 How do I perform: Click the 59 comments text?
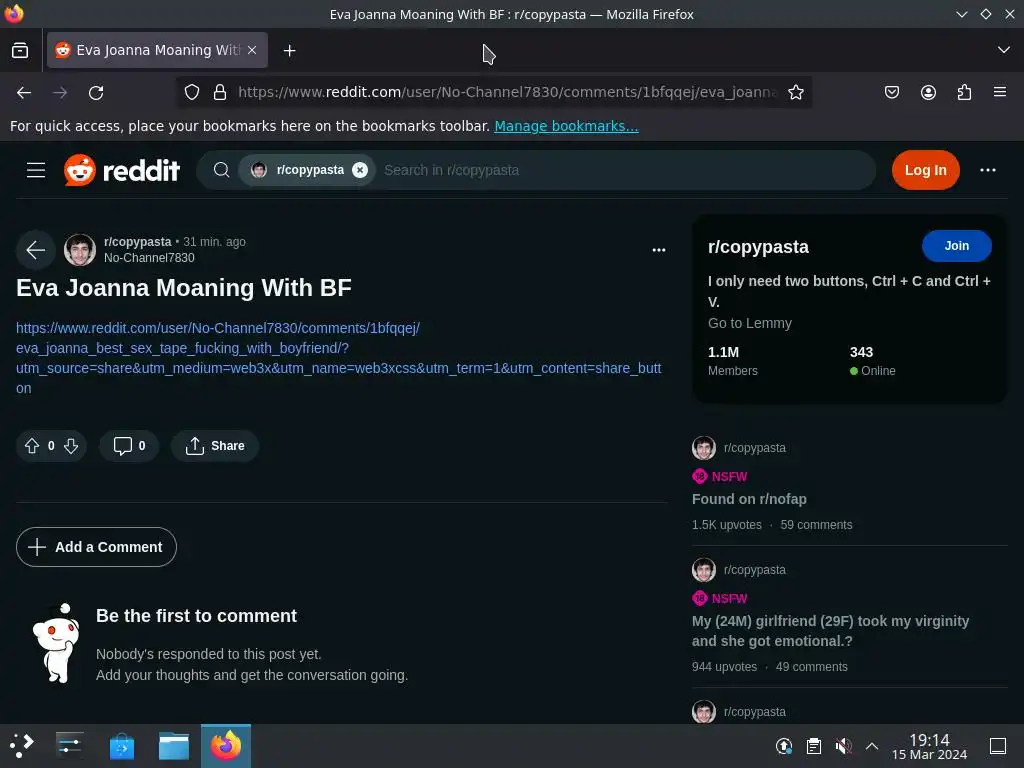coord(816,525)
